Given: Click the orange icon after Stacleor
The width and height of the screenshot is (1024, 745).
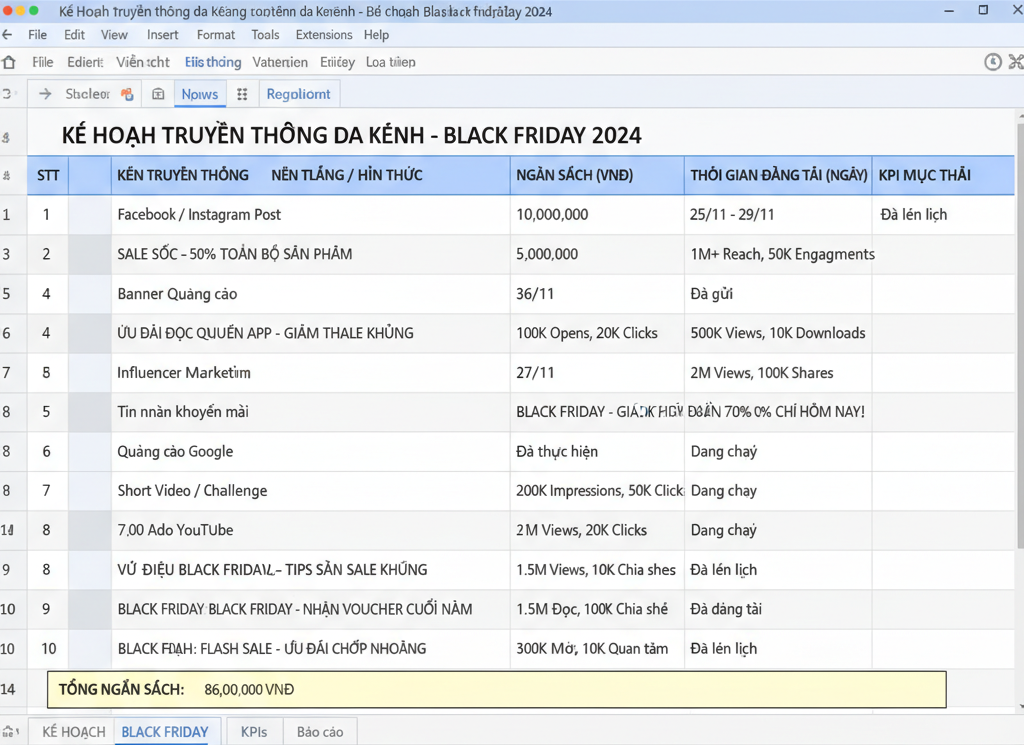Looking at the screenshot, I should tap(127, 94).
